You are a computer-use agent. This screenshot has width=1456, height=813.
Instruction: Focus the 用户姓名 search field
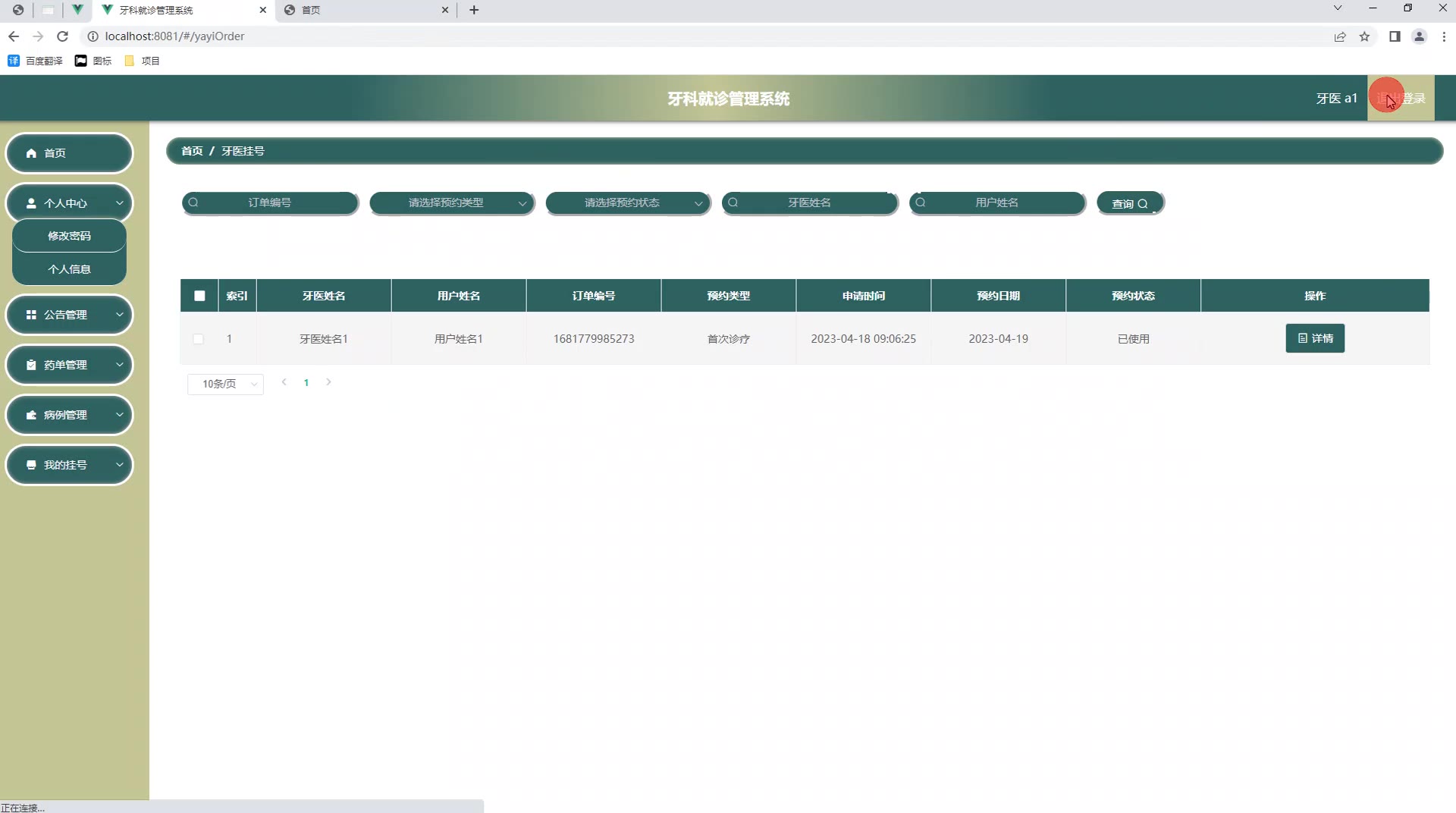pyautogui.click(x=997, y=202)
